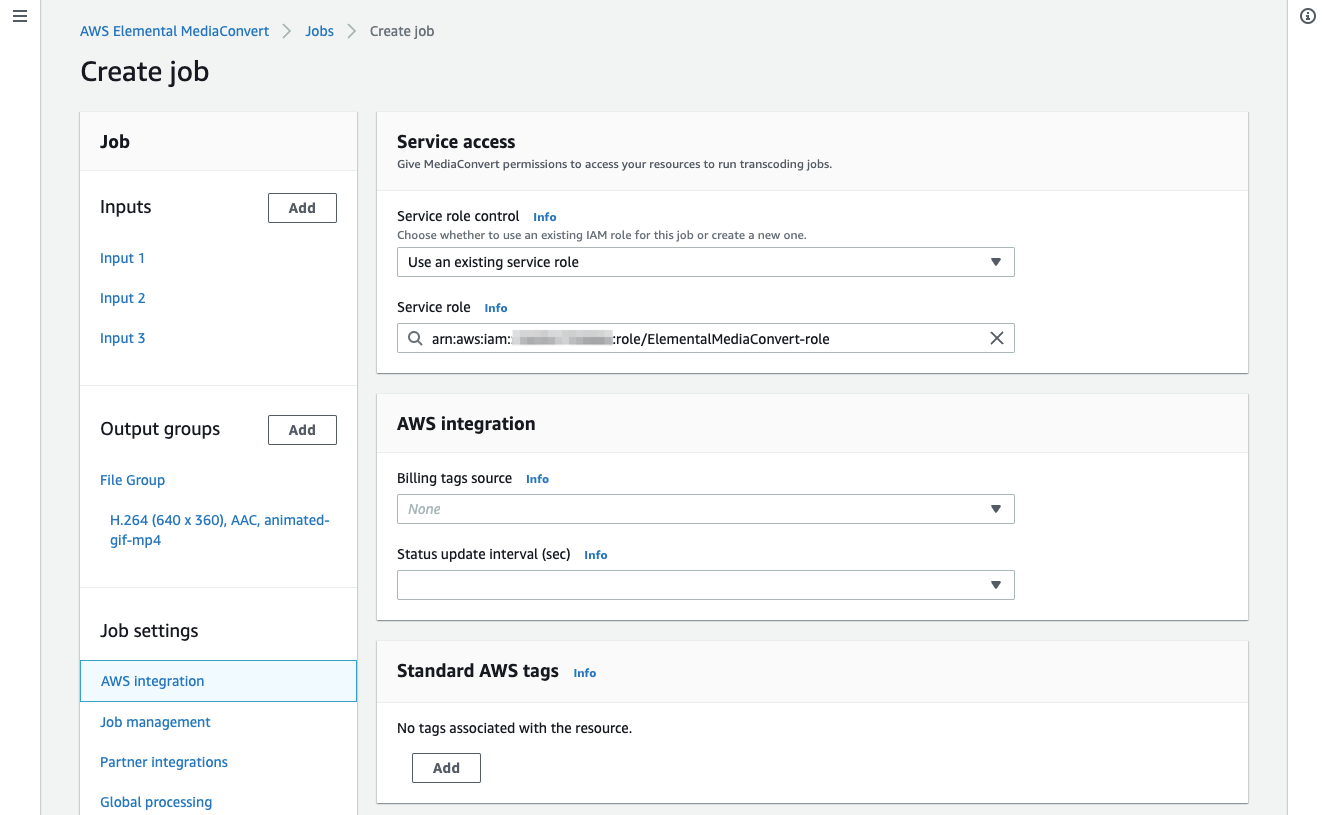1328x815 pixels.
Task: Open Status update interval dropdown
Action: pyautogui.click(x=706, y=585)
